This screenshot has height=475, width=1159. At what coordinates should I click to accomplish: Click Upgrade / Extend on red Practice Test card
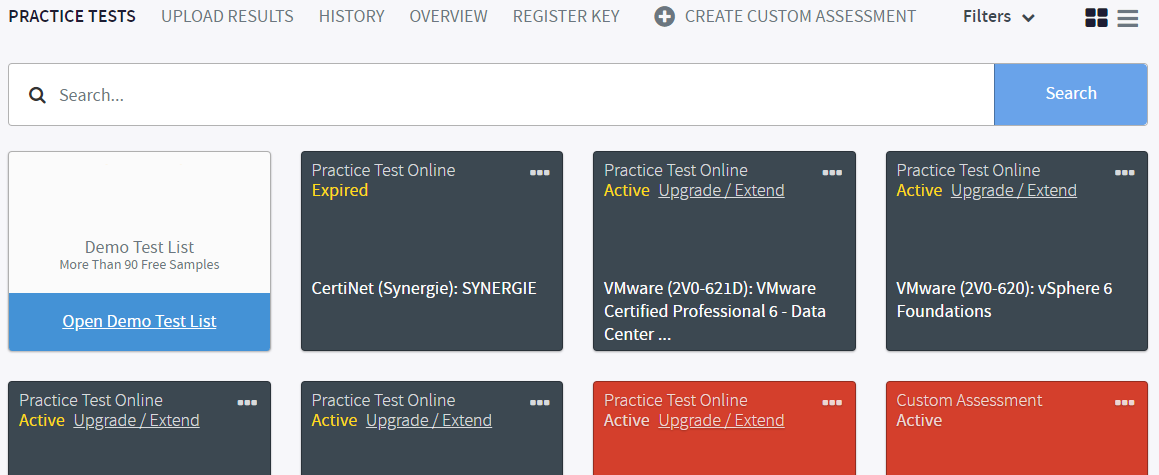721,420
